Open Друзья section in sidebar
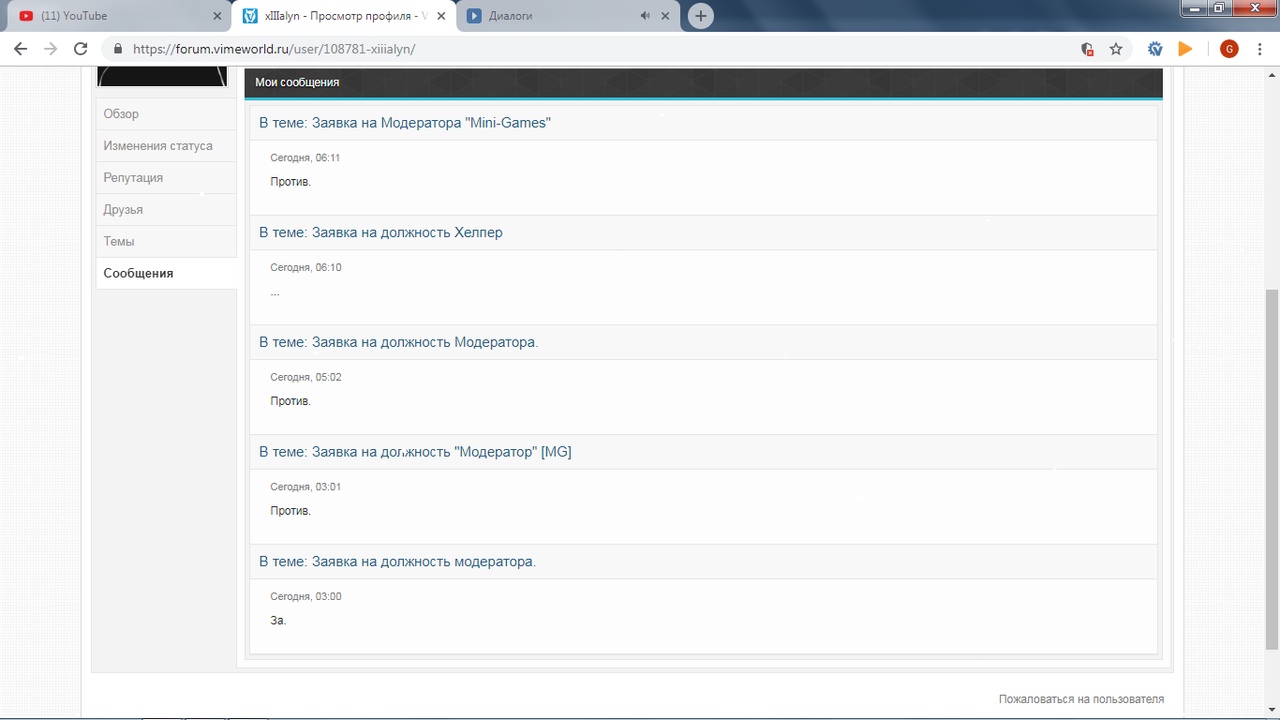Screen dimensions: 1280x720 pos(123,210)
